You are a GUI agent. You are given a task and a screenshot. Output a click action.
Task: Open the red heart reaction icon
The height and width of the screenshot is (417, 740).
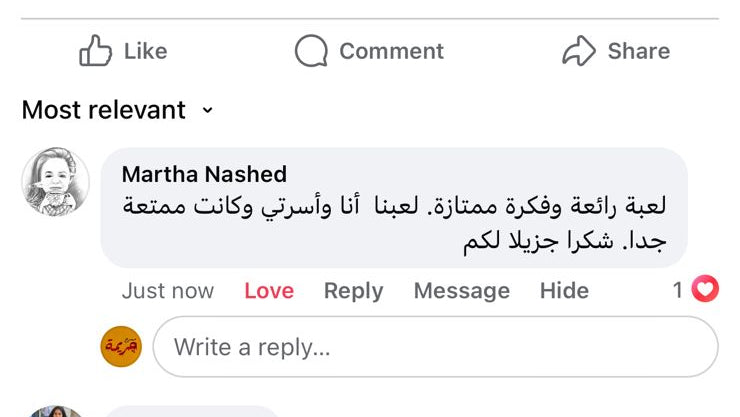[706, 290]
